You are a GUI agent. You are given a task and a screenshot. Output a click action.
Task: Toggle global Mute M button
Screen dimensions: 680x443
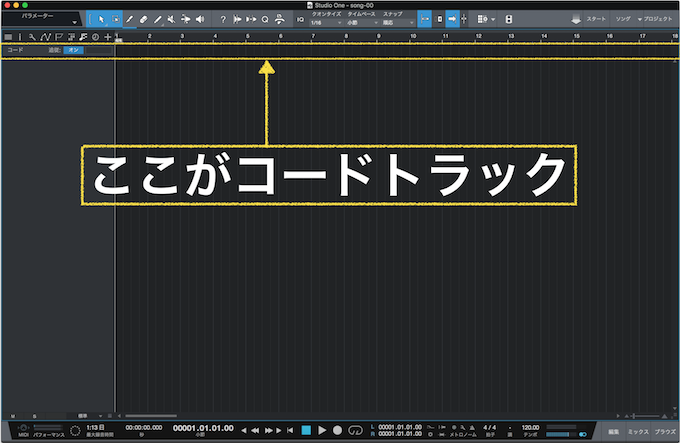pos(13,417)
